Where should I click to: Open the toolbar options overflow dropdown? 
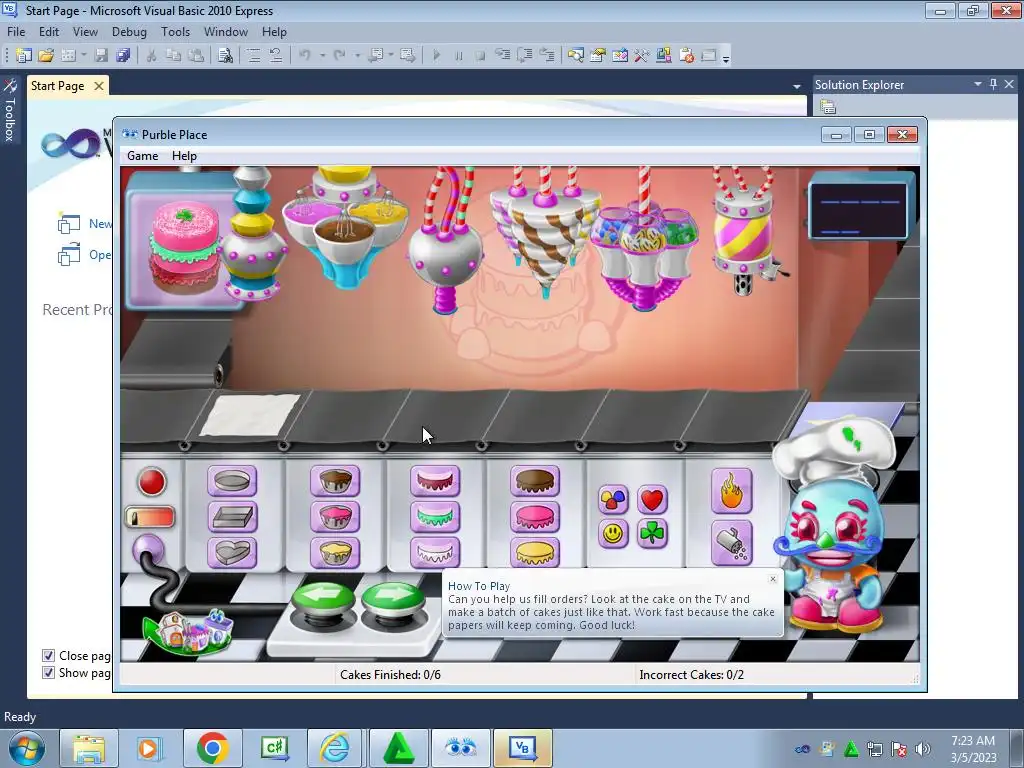tap(726, 58)
